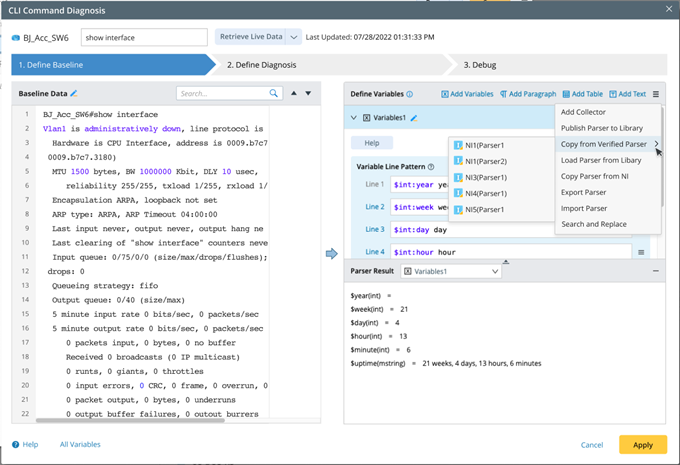This screenshot has height=465, width=680.
Task: Open the All Variables link
Action: (x=80, y=444)
